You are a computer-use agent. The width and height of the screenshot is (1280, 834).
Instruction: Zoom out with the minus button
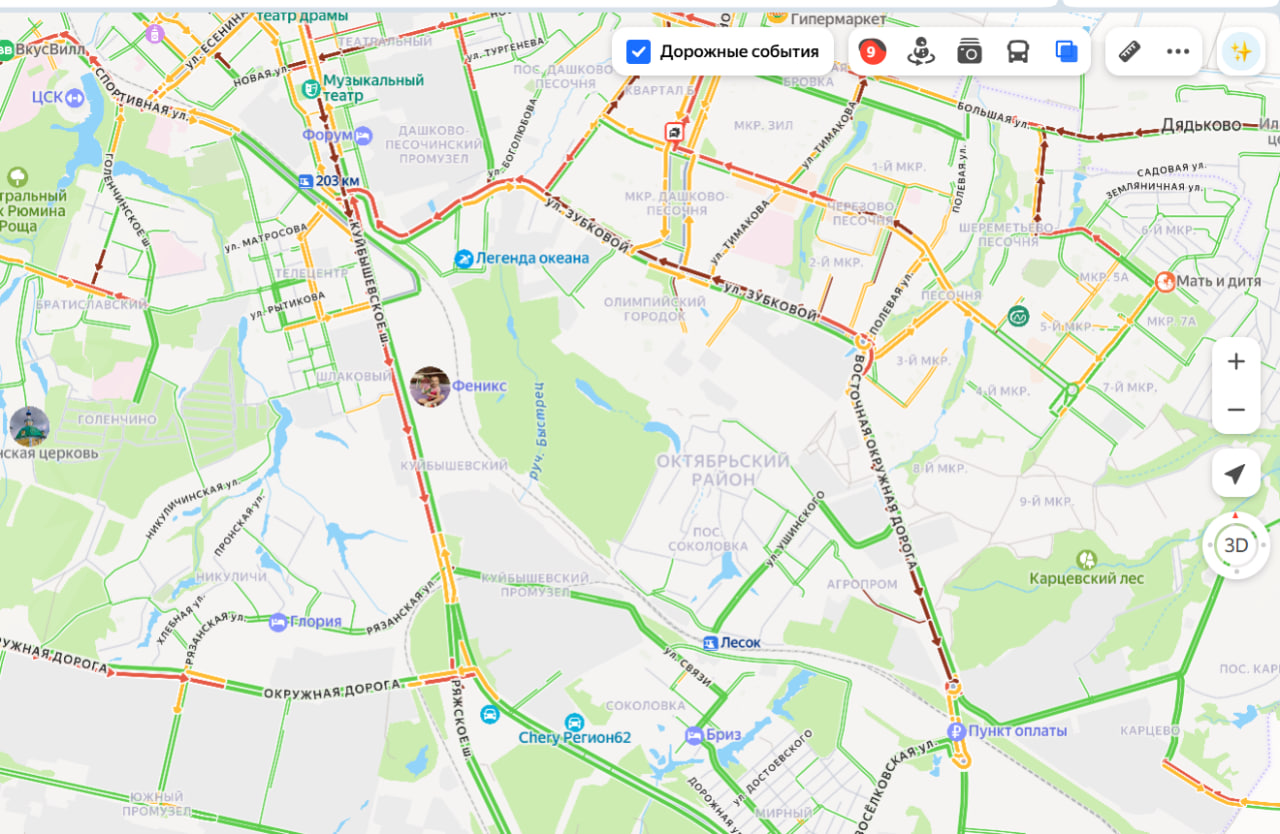pyautogui.click(x=1236, y=410)
